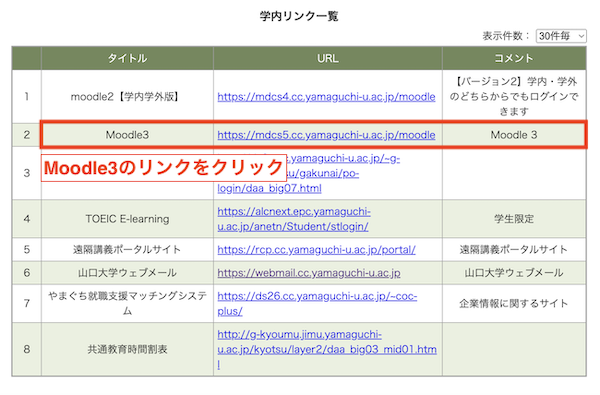This screenshot has height=395, width=600.
Task: Open the mdcs5 Moodle3 link
Action: point(326,135)
